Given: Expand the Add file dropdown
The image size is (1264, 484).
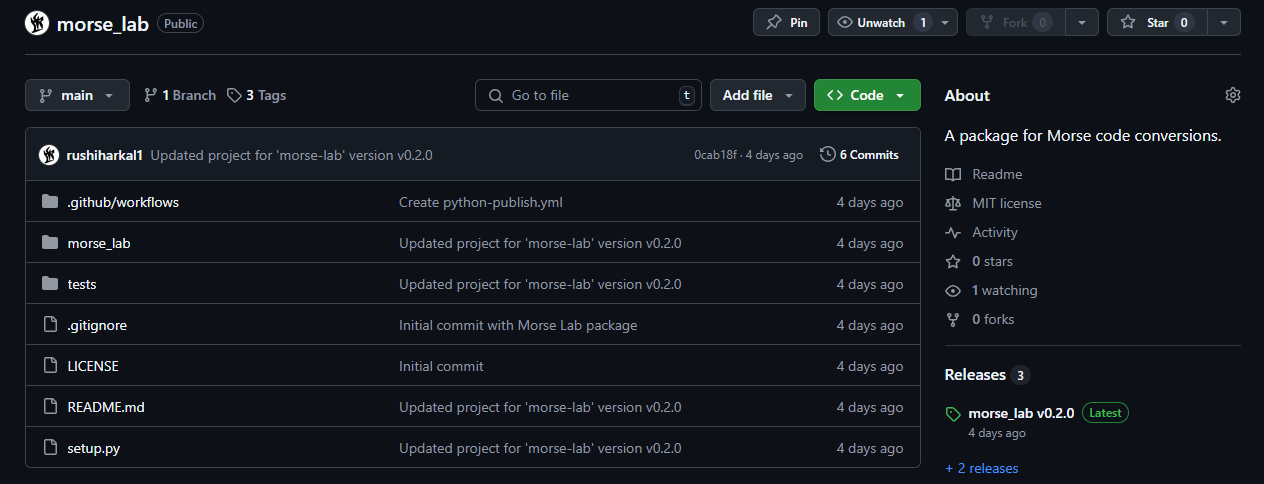Looking at the screenshot, I should tap(758, 95).
